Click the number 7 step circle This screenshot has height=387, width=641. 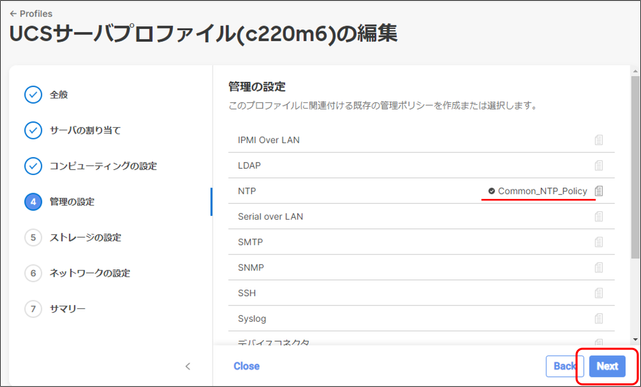[x=33, y=309]
